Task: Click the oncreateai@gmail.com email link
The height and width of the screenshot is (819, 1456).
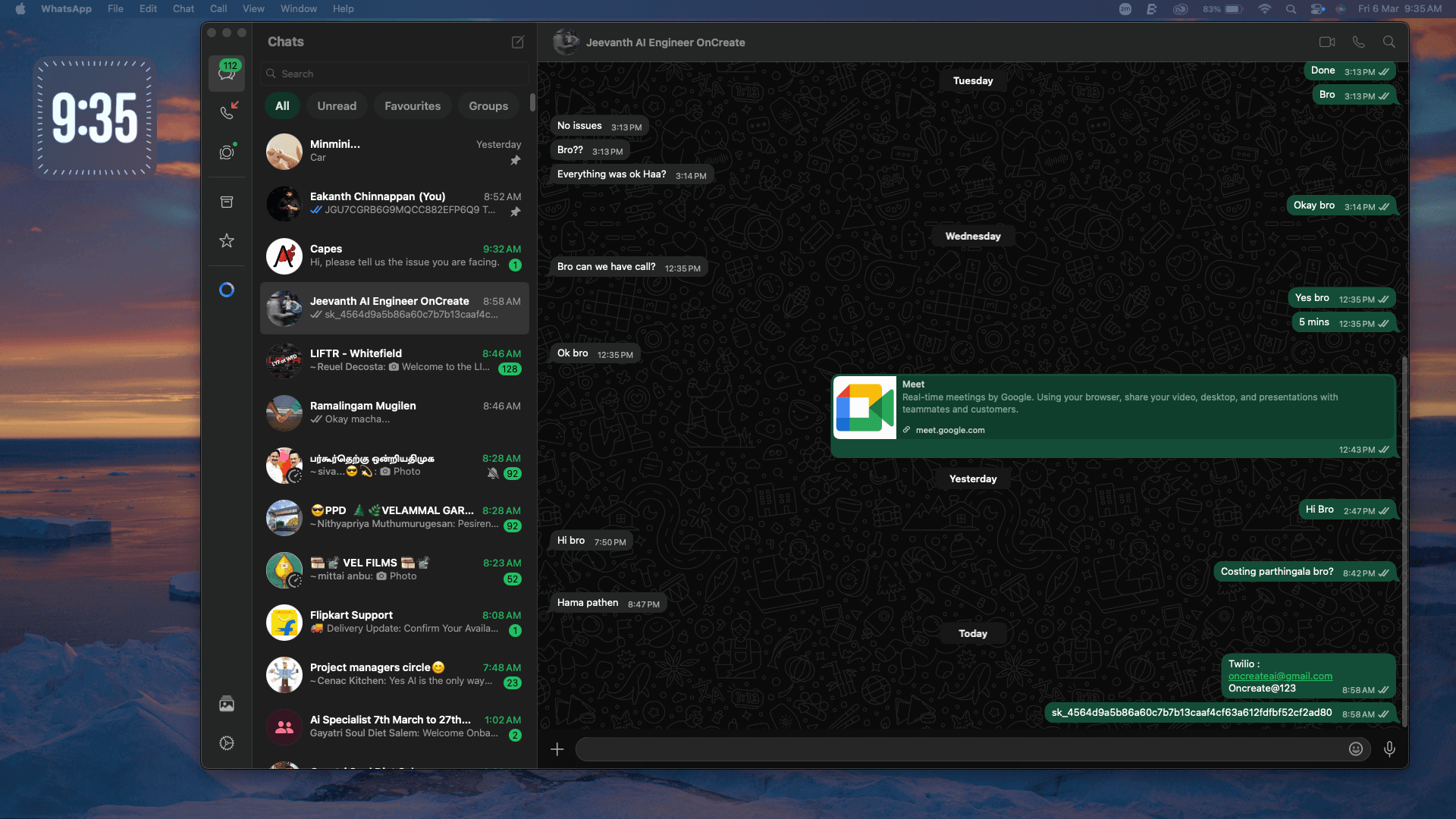Action: pyautogui.click(x=1280, y=676)
